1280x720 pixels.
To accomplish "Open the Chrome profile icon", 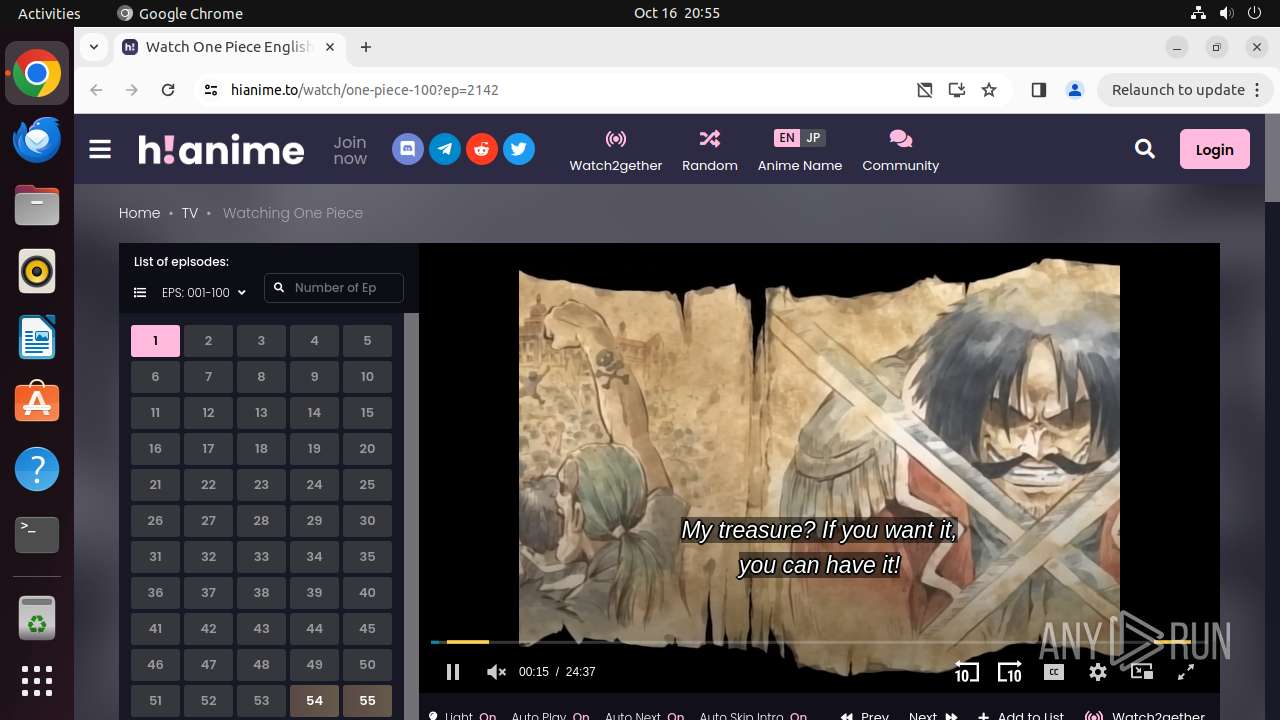I will click(x=1075, y=90).
